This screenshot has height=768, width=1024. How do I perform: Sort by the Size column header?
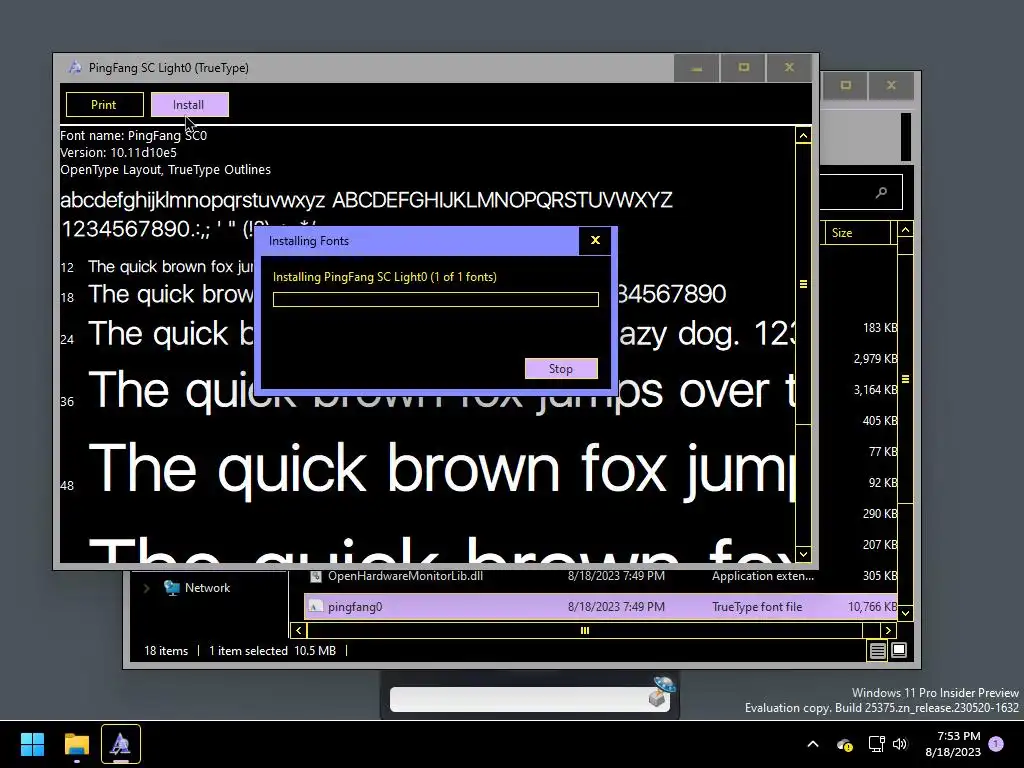click(856, 232)
